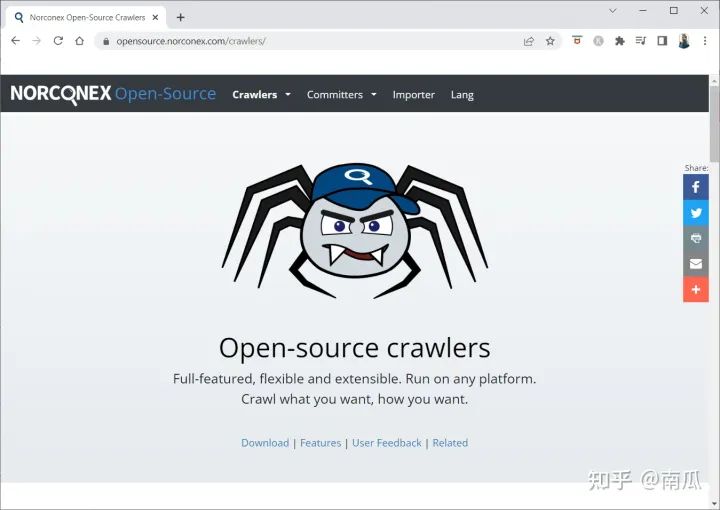Screen dimensions: 720x510
Task: Open the Chrome profile avatar
Action: coord(684,41)
